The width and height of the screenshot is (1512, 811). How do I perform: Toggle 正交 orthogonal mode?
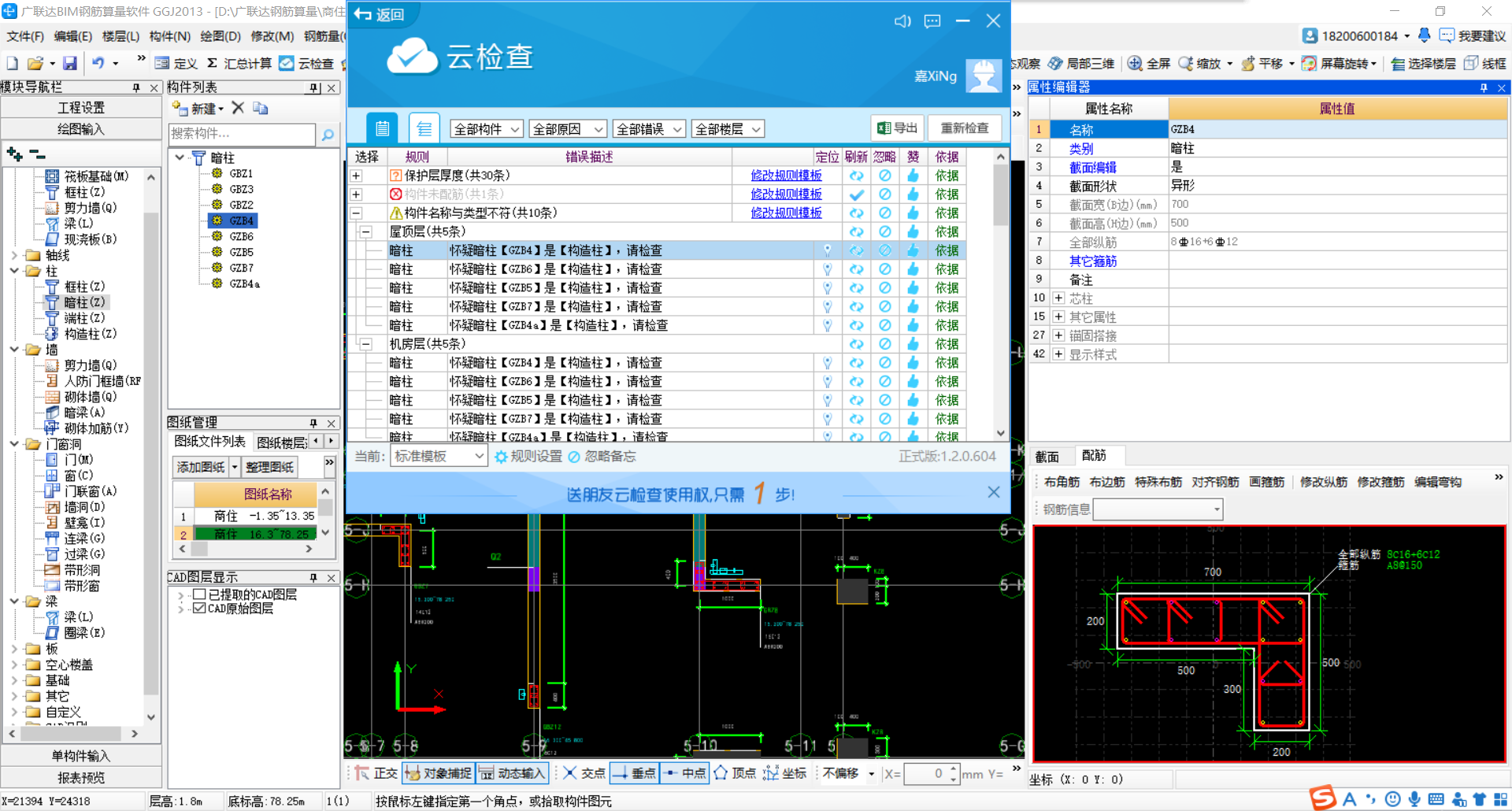[x=376, y=773]
